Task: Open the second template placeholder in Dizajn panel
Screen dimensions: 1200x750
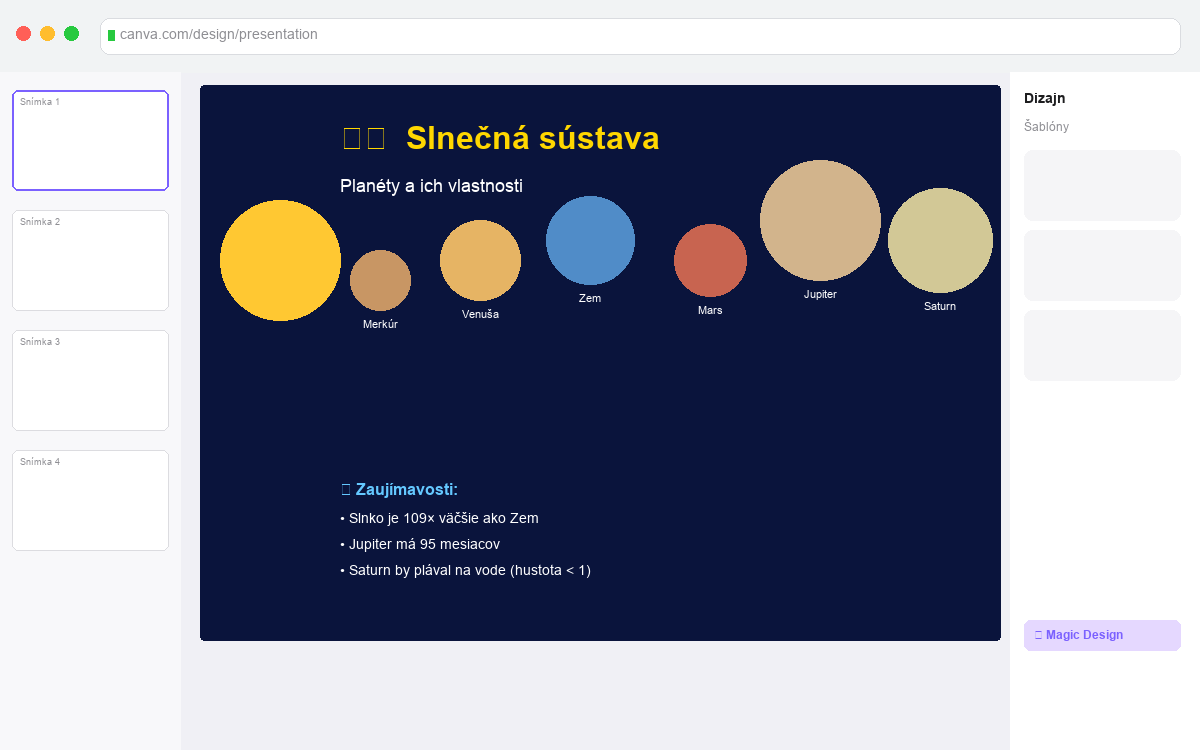Action: pos(1101,265)
